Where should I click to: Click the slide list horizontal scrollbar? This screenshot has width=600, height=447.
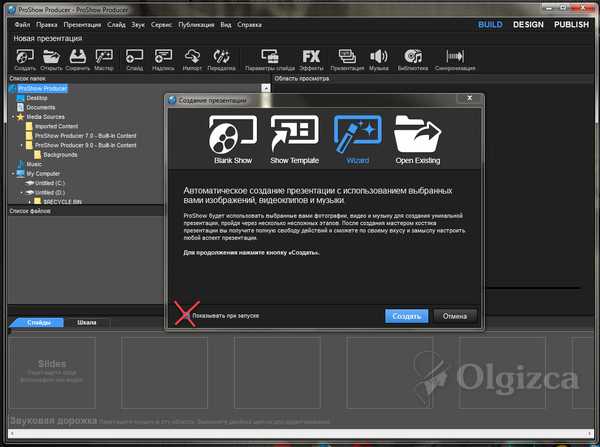point(300,433)
